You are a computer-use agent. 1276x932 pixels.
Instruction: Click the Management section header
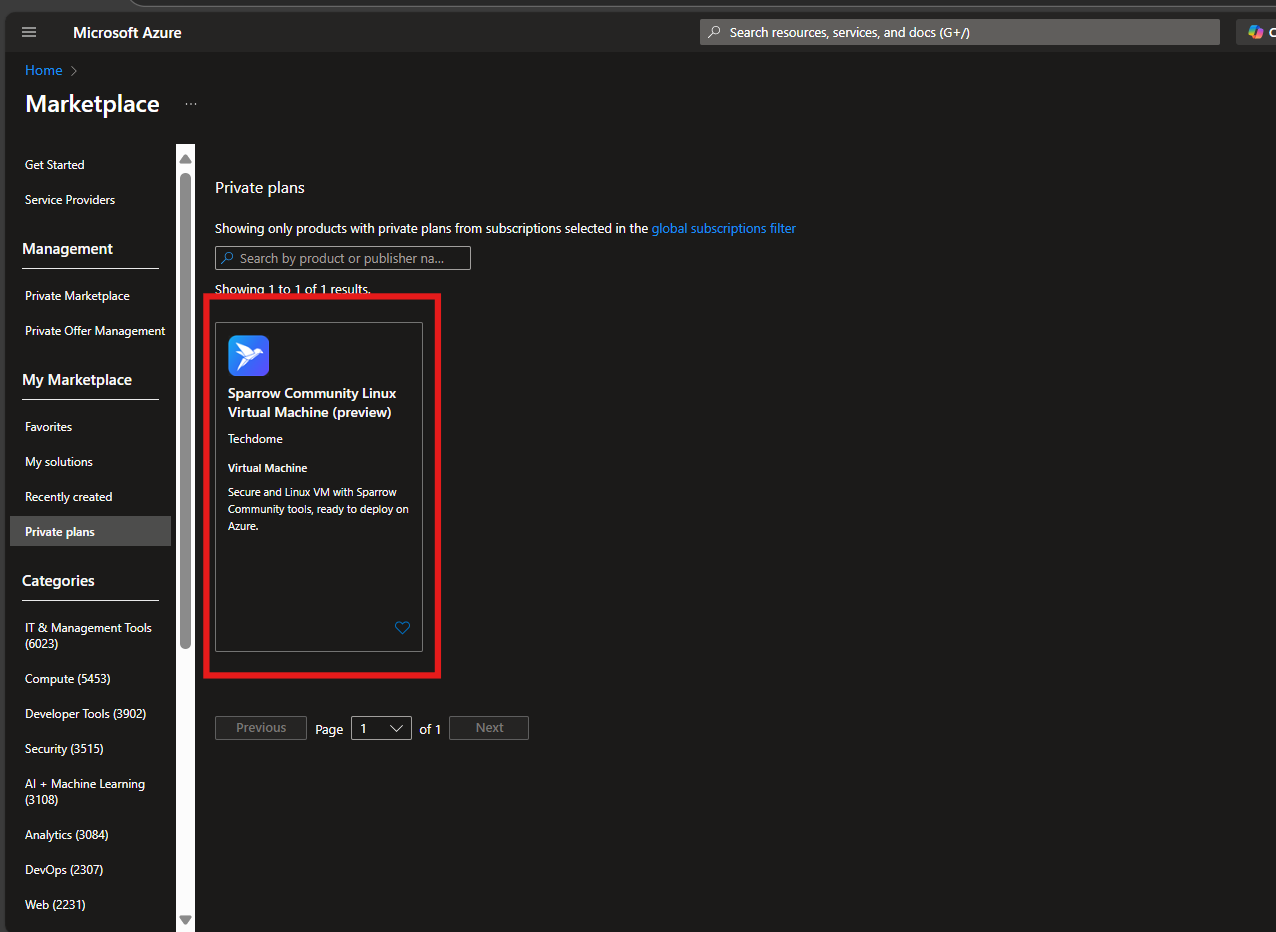click(68, 249)
